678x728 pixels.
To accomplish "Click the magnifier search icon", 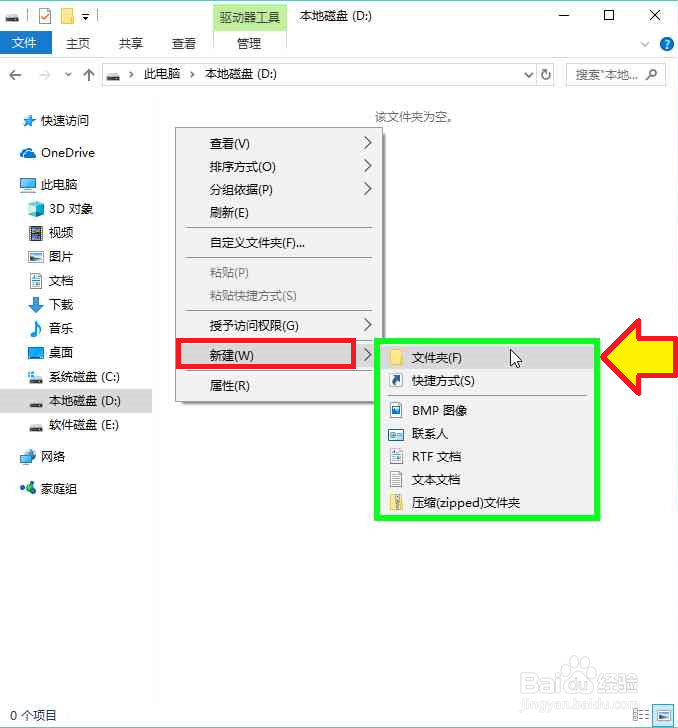I will point(652,74).
